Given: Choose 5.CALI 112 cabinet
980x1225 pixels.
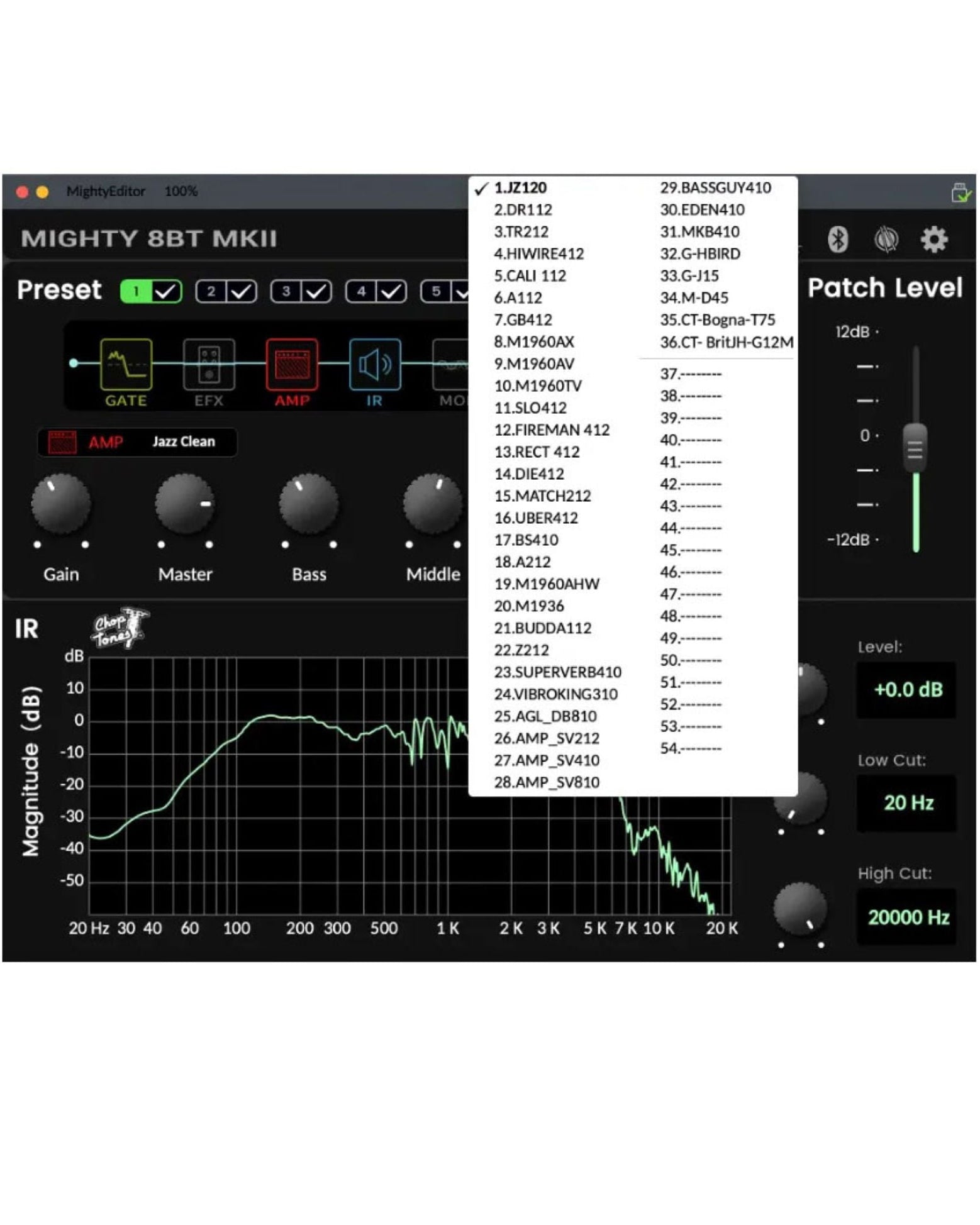Looking at the screenshot, I should click(x=530, y=276).
